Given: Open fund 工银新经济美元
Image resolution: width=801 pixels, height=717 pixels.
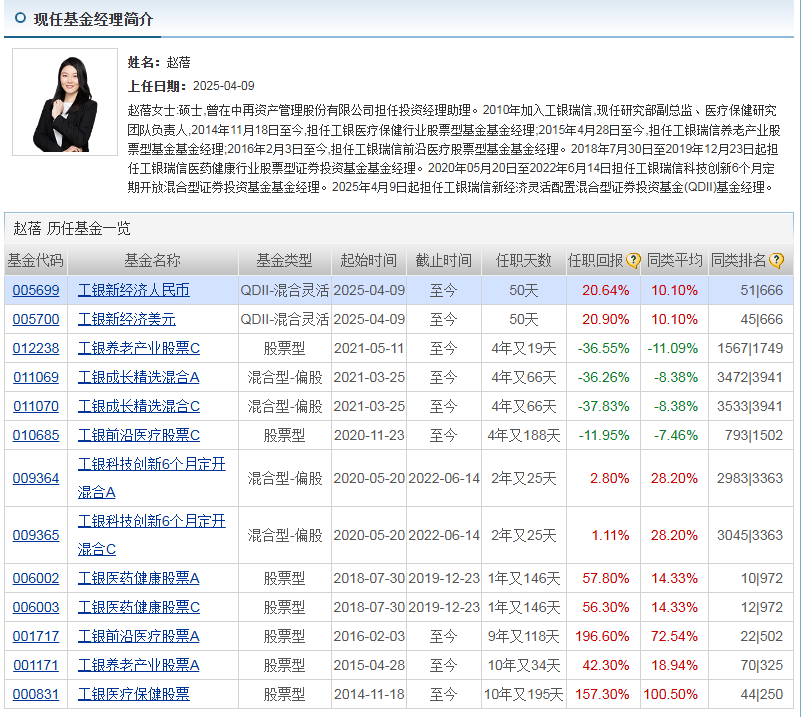Looking at the screenshot, I should (127, 319).
